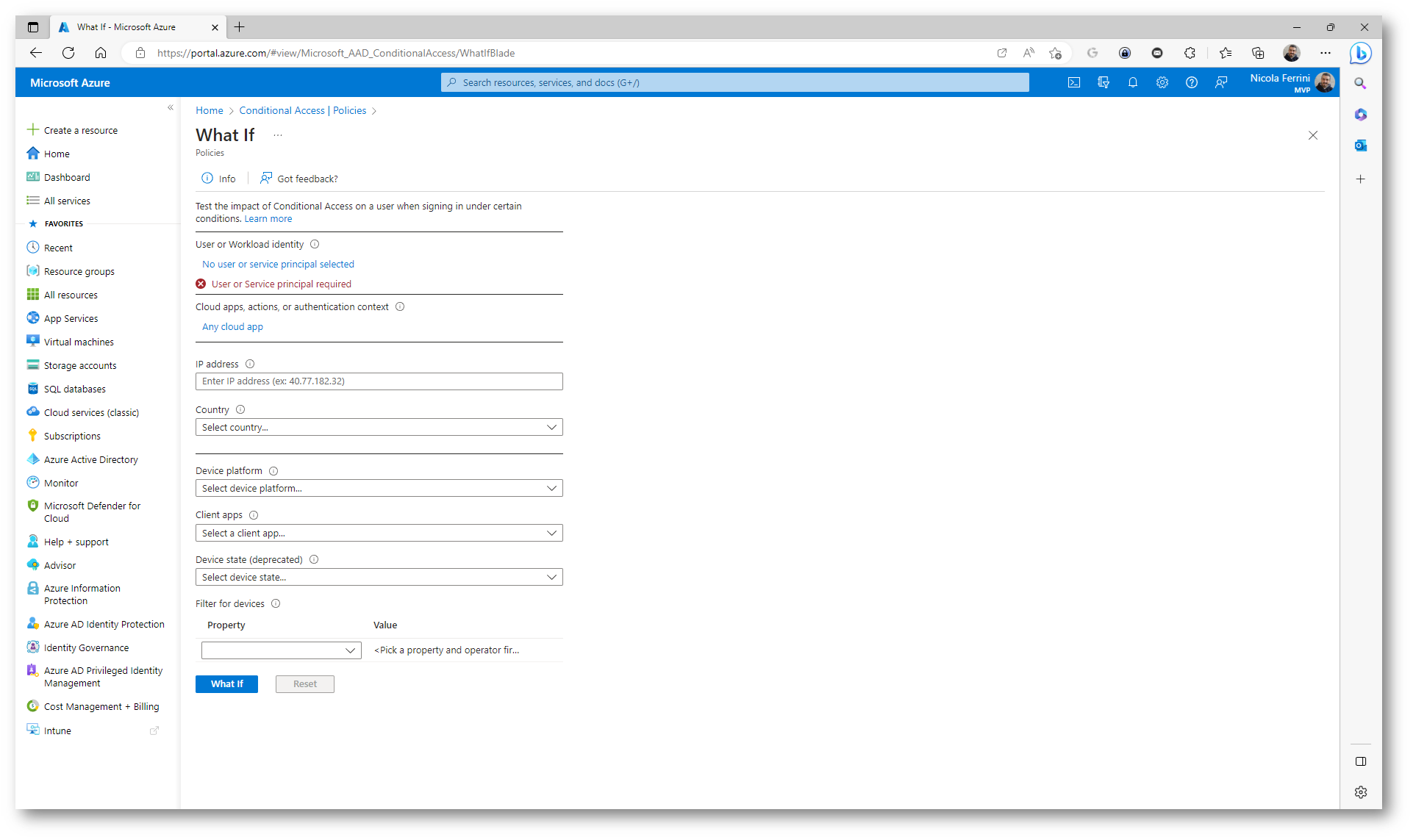This screenshot has height=840, width=1413.
Task: Show info tooltip for Device platform
Action: tap(273, 471)
